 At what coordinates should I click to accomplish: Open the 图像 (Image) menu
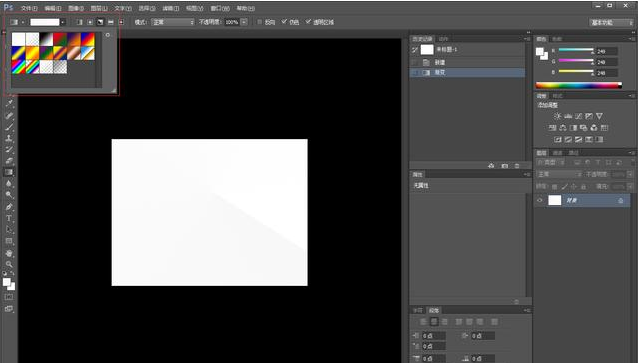coord(76,8)
